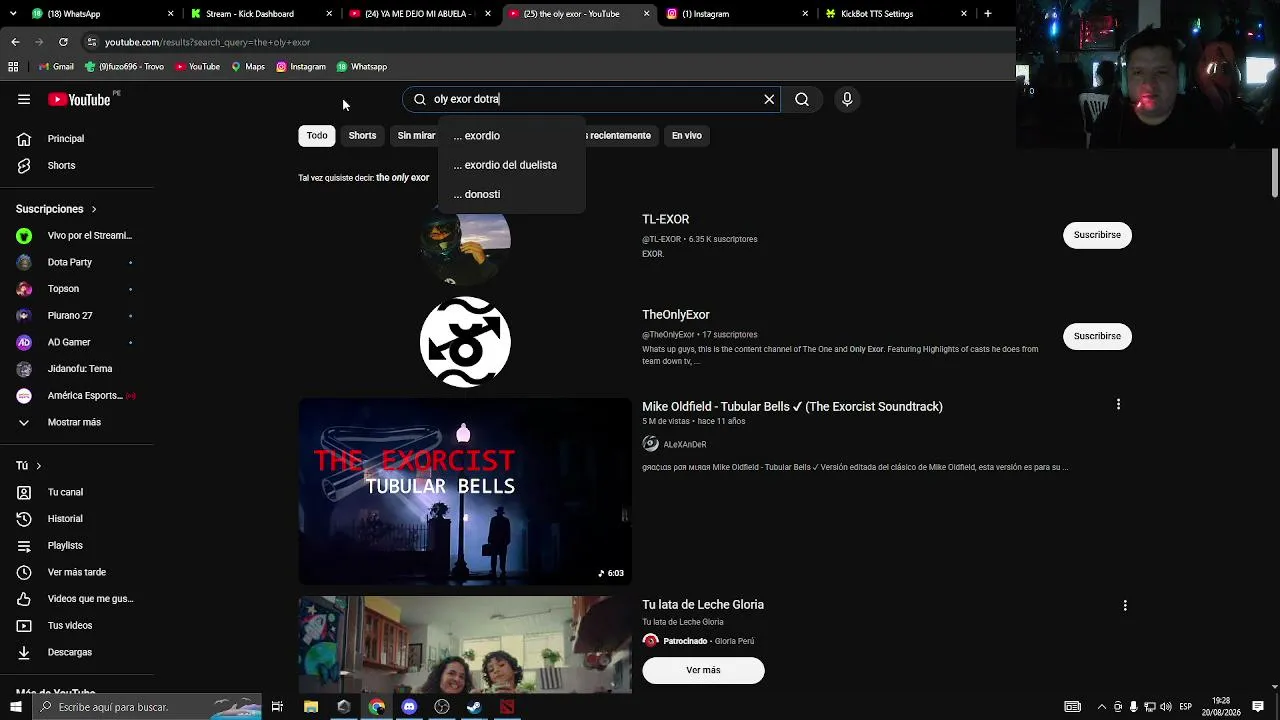
Task: Click 'the only exor' suggested correction
Action: click(x=402, y=178)
